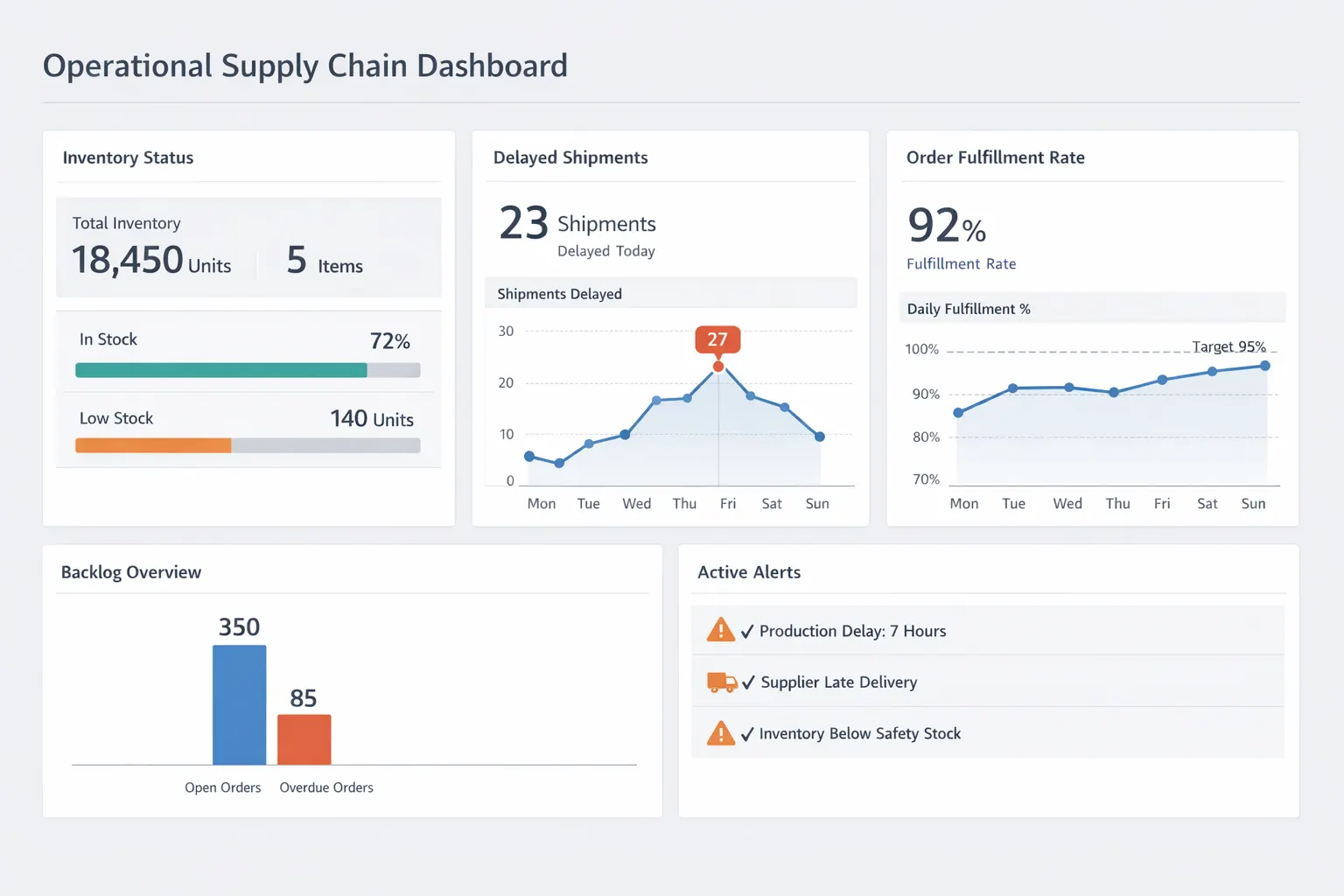Click the Target 95% label link

(1228, 346)
